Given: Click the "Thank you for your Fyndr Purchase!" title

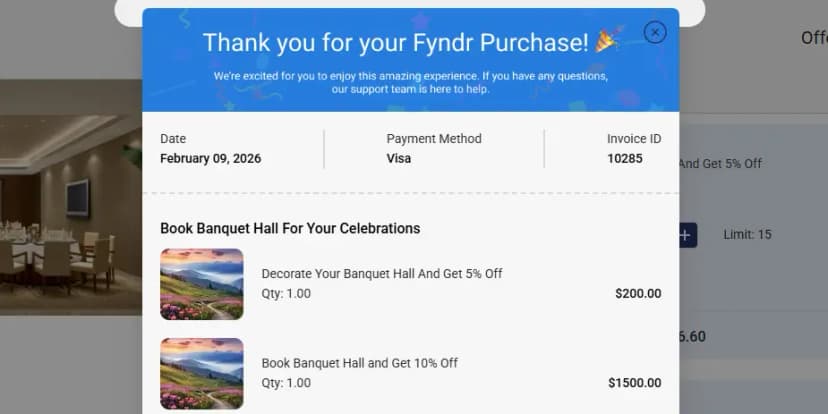Looking at the screenshot, I should click(x=395, y=42).
